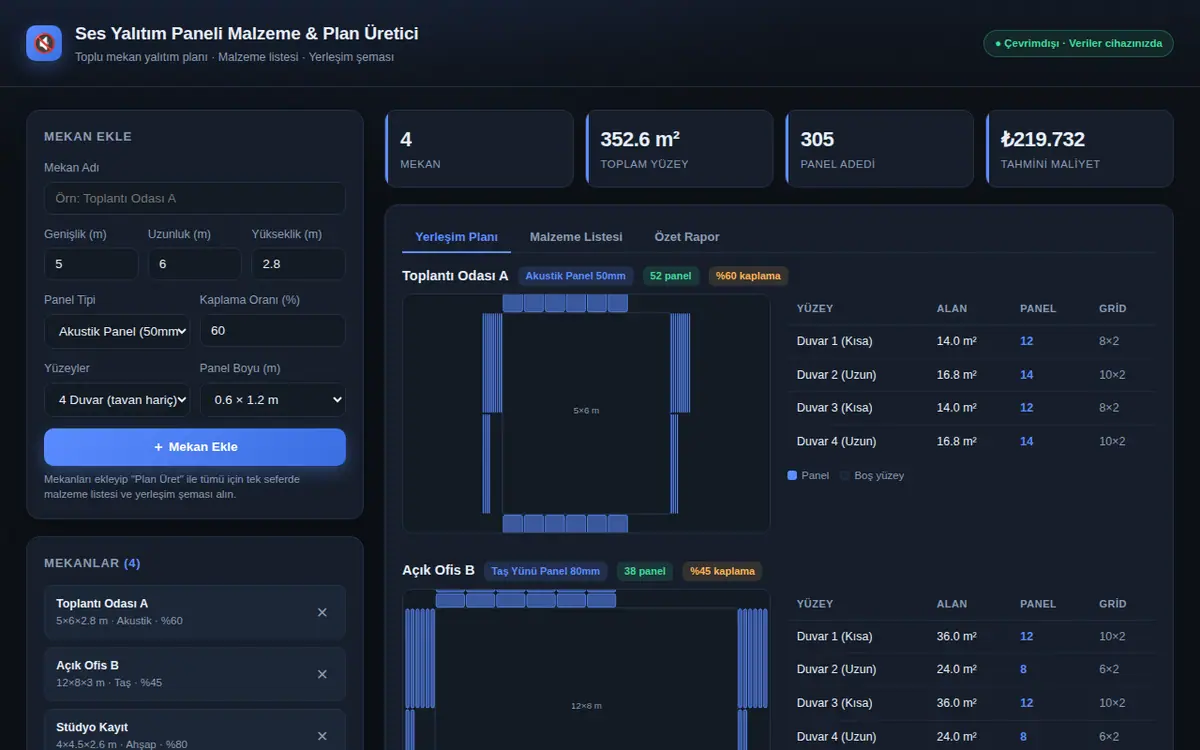This screenshot has height=750, width=1200.
Task: Remove Stüdyo Kayıt using its X icon
Action: point(322,736)
